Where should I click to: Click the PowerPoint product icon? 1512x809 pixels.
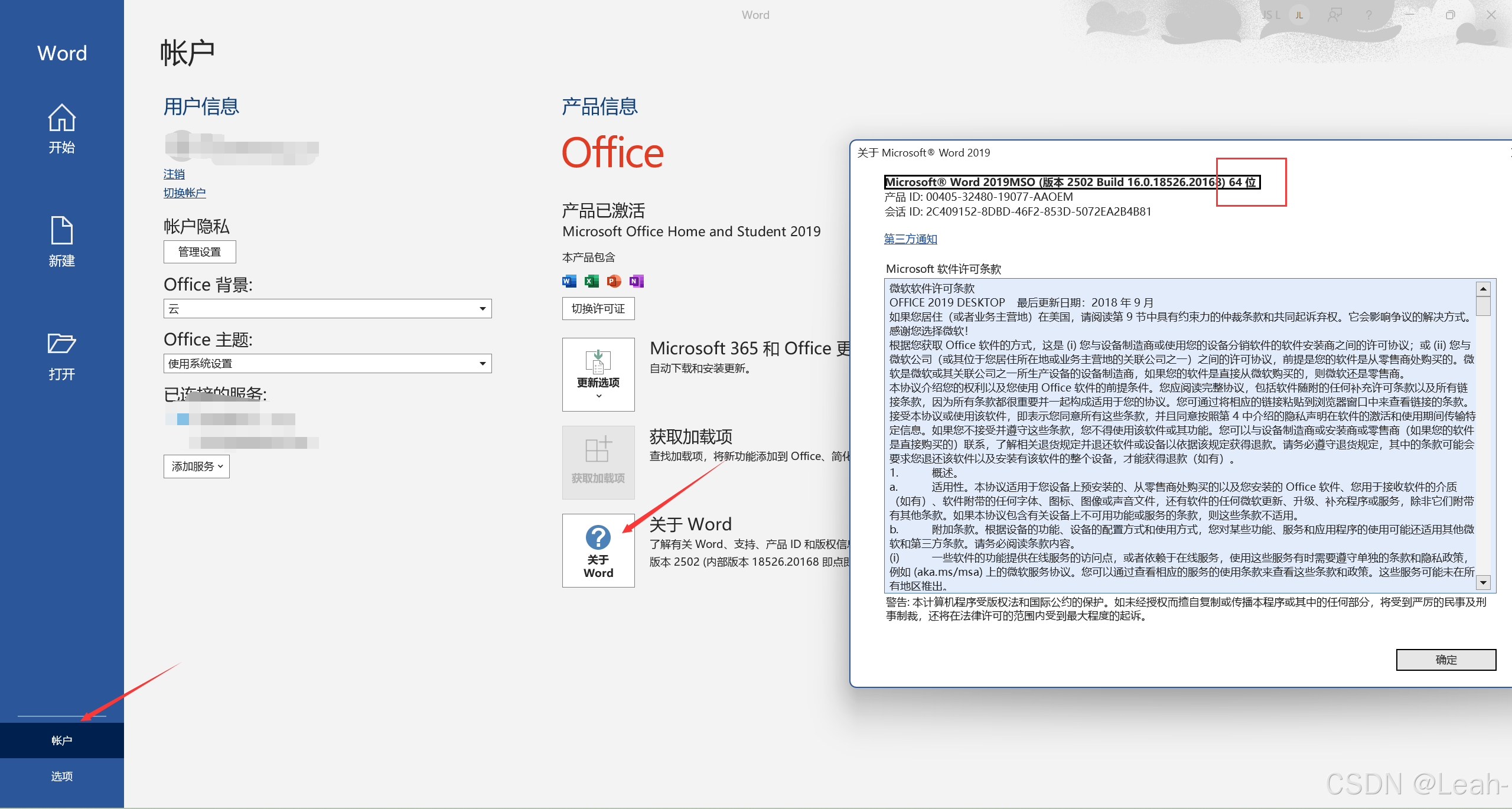pyautogui.click(x=614, y=281)
